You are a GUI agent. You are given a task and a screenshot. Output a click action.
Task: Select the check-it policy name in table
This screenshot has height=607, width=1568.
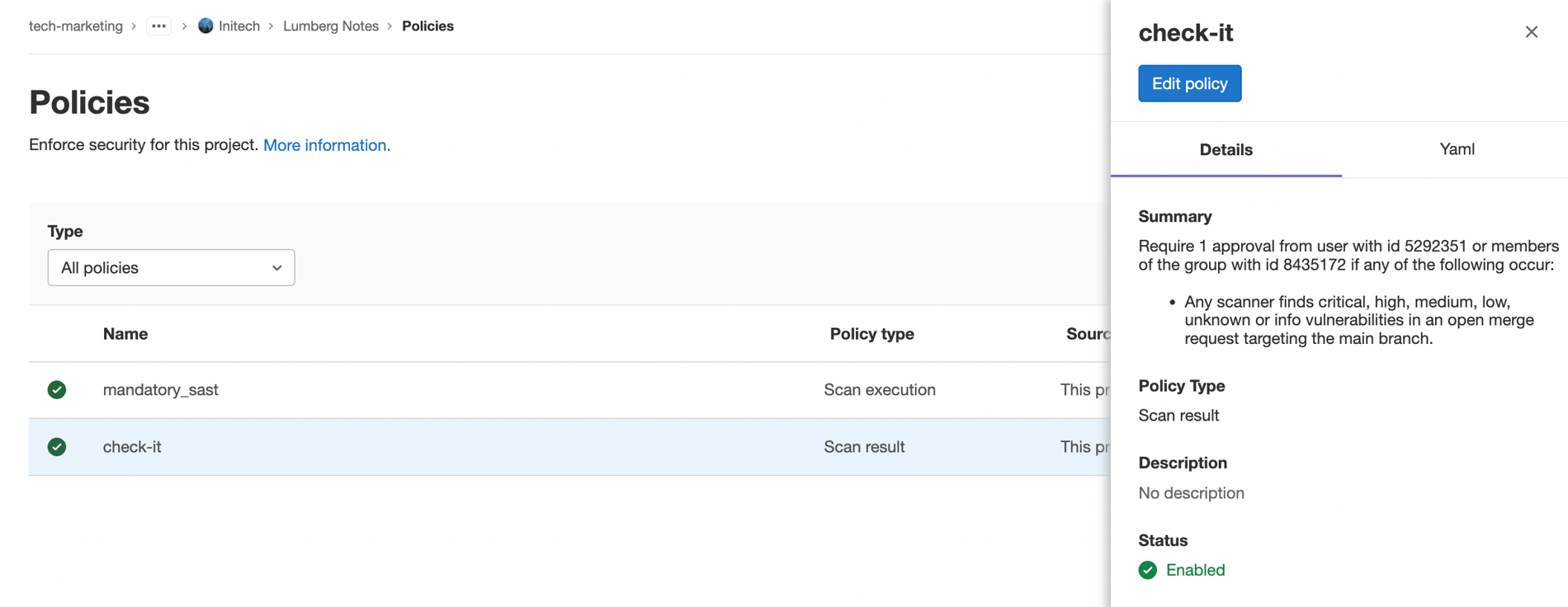[132, 447]
